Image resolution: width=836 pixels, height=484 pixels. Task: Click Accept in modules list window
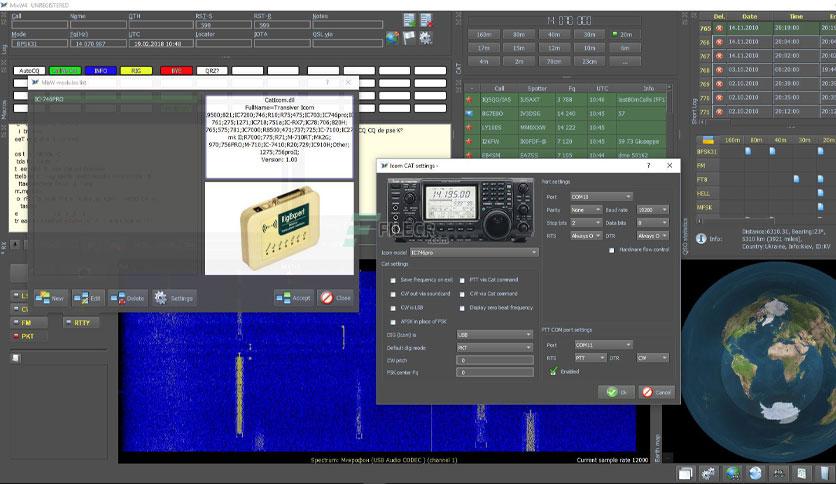294,298
